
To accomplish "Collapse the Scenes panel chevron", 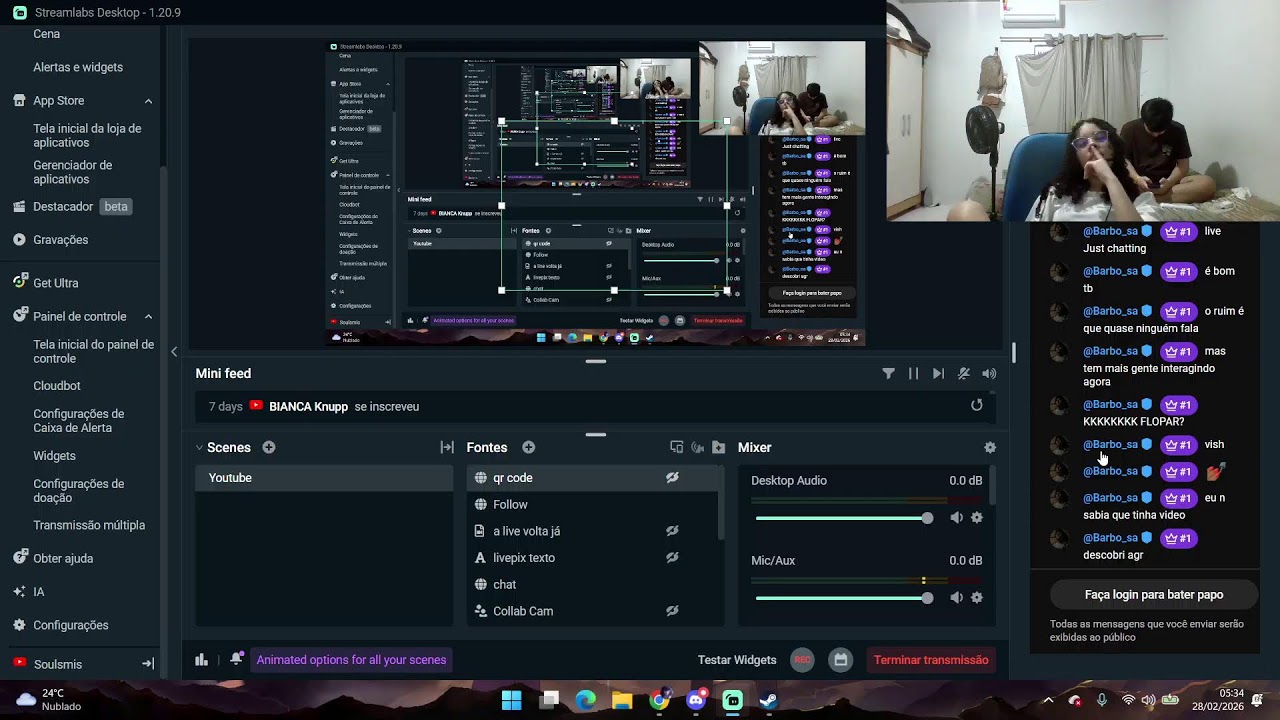I will 199,448.
